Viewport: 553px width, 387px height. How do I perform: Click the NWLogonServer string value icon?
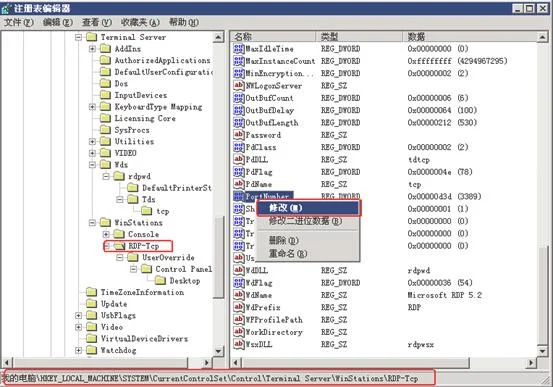pos(239,86)
